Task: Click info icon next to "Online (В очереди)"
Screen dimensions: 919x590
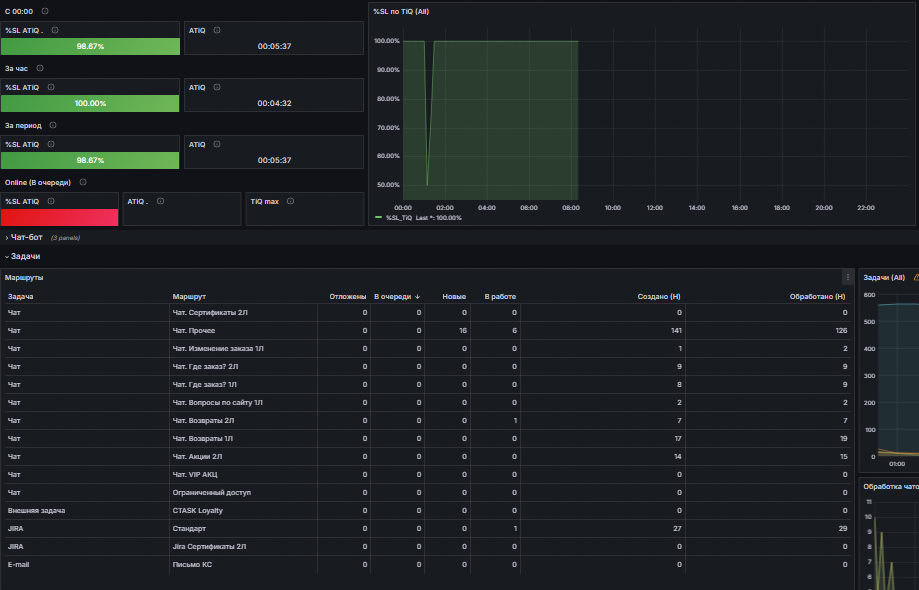Action: click(83, 182)
